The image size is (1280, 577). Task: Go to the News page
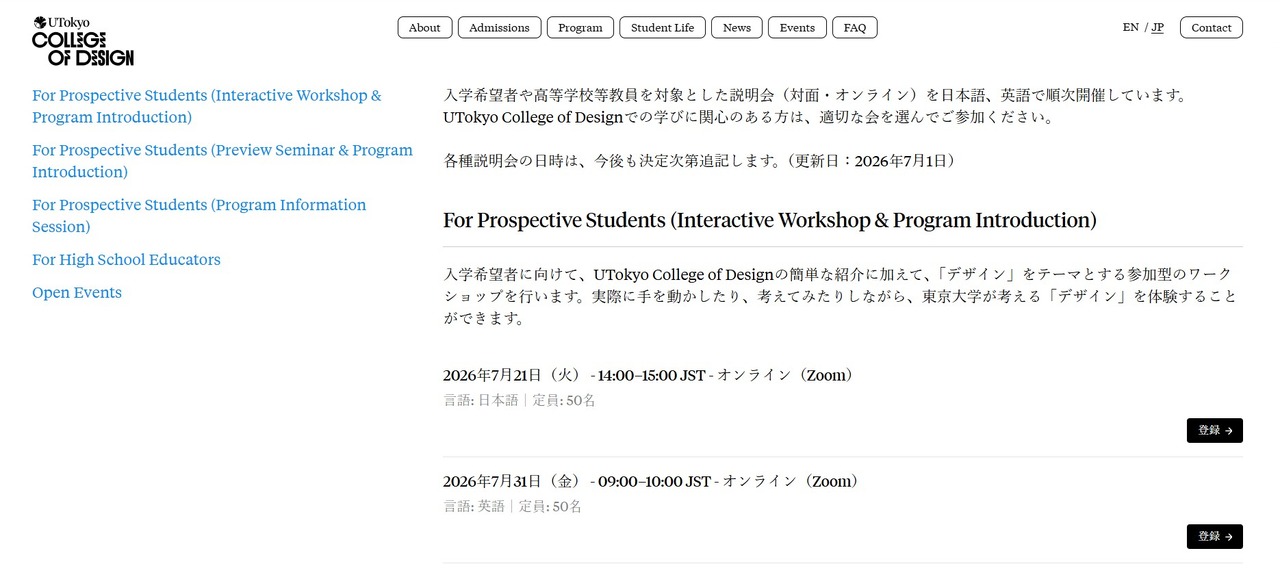pyautogui.click(x=737, y=28)
